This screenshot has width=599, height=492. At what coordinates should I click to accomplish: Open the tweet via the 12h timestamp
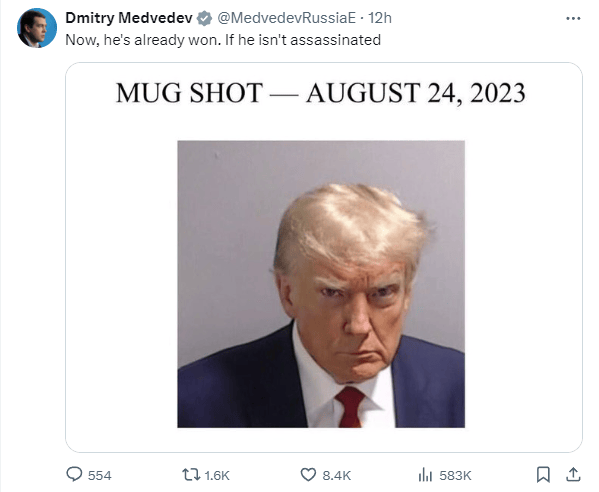pos(380,18)
